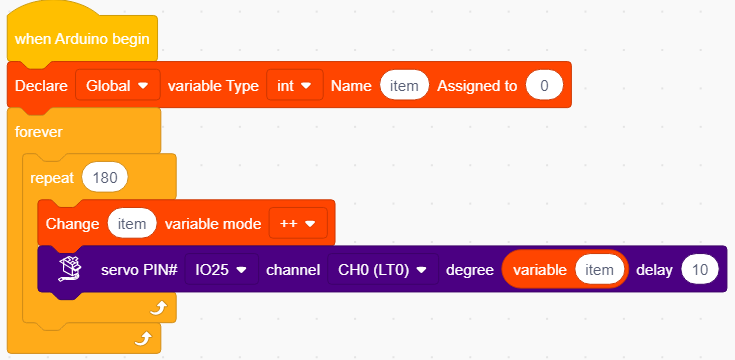Open the Global scope dropdown
This screenshot has width=735, height=360.
tap(118, 85)
